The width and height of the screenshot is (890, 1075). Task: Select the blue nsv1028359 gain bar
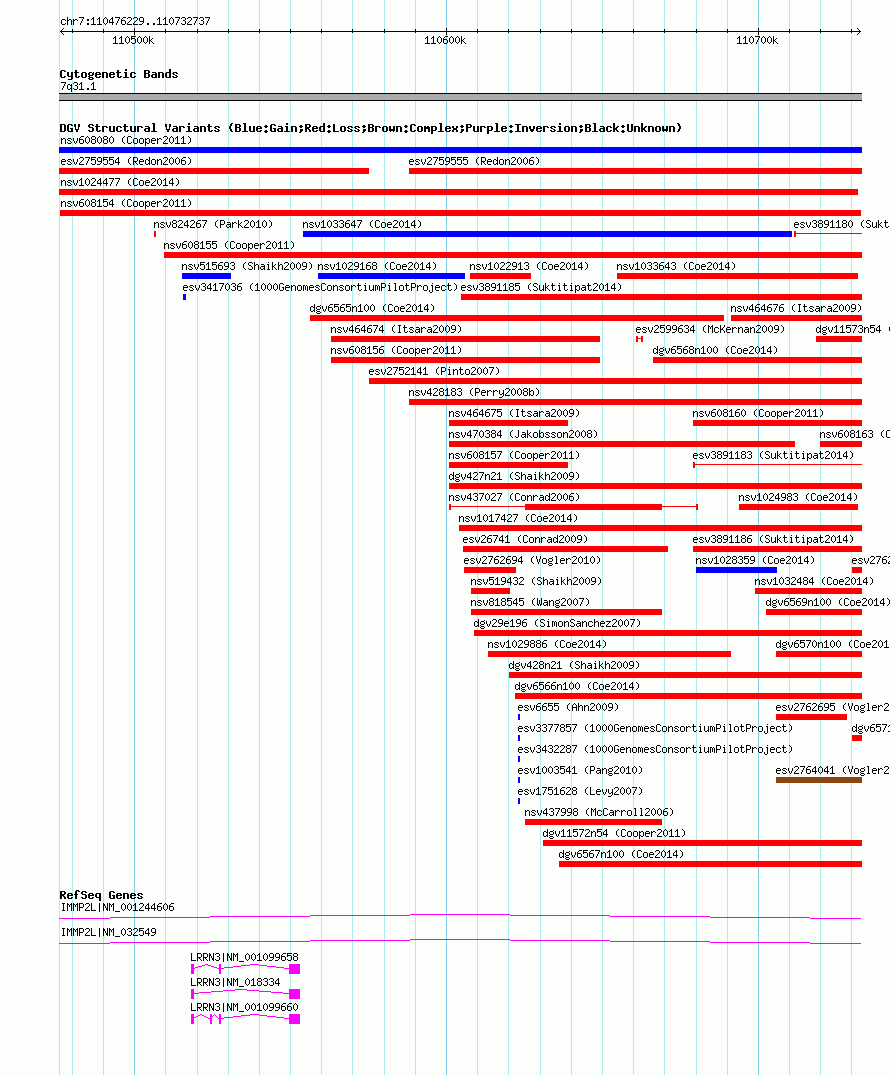click(x=736, y=570)
